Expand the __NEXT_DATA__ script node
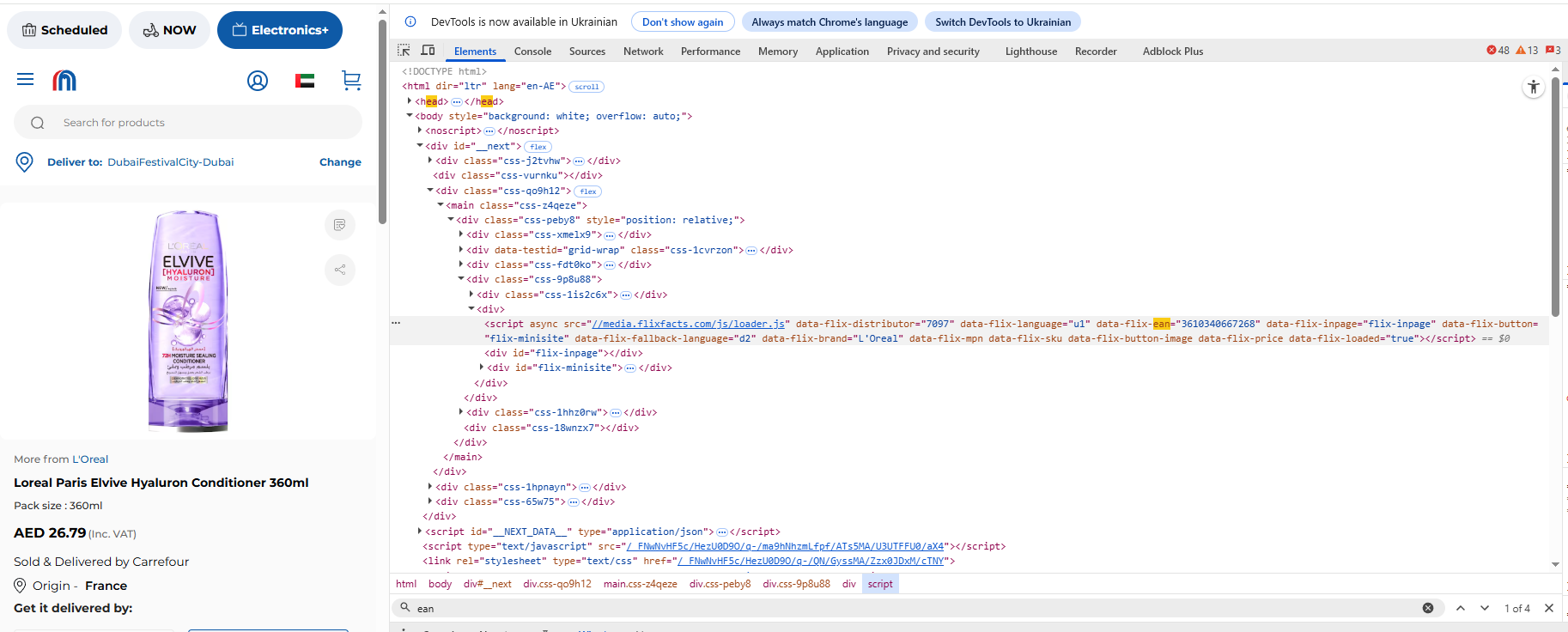The width and height of the screenshot is (1568, 632). (x=420, y=532)
